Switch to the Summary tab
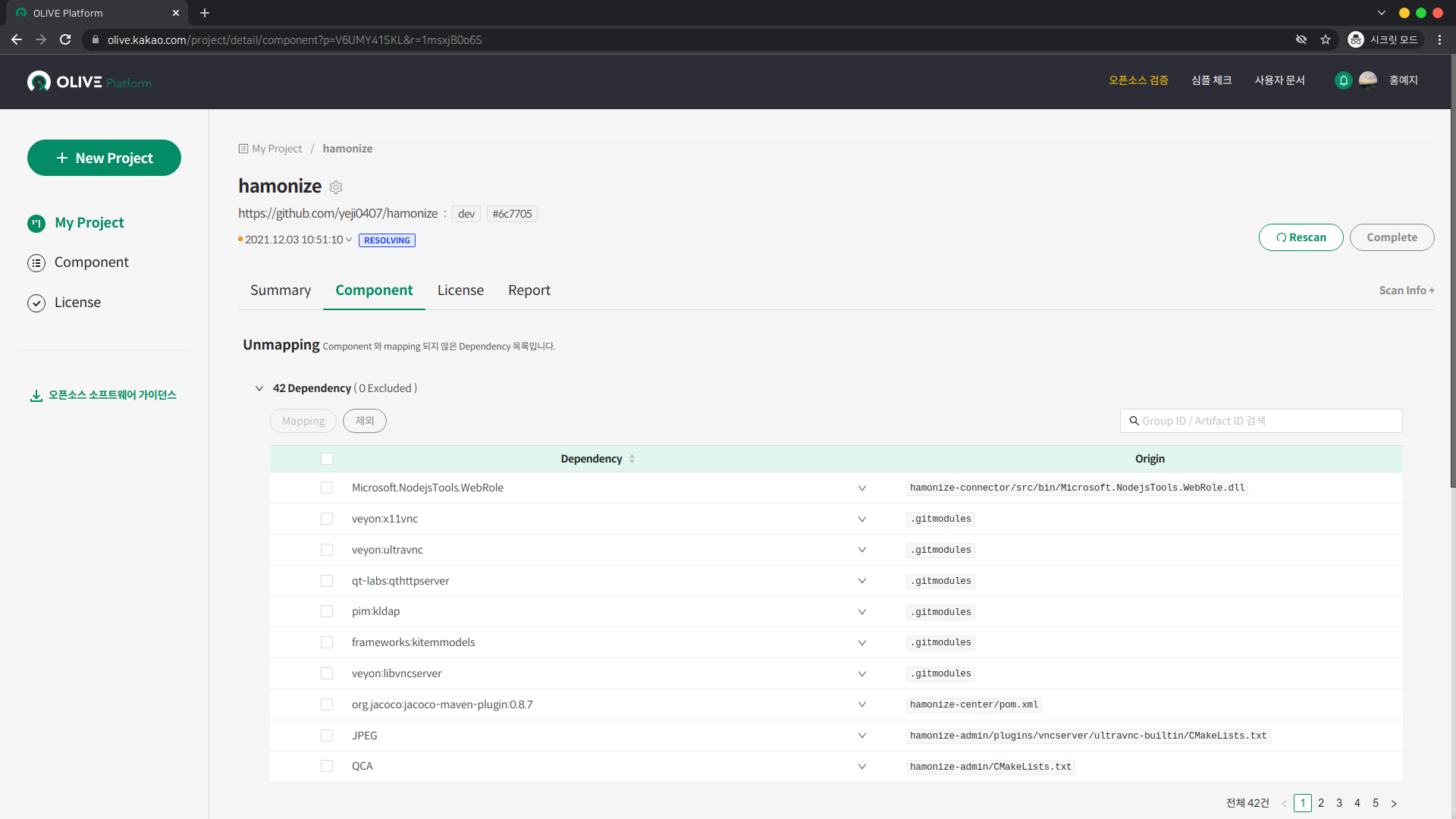The image size is (1456, 819). coord(281,290)
